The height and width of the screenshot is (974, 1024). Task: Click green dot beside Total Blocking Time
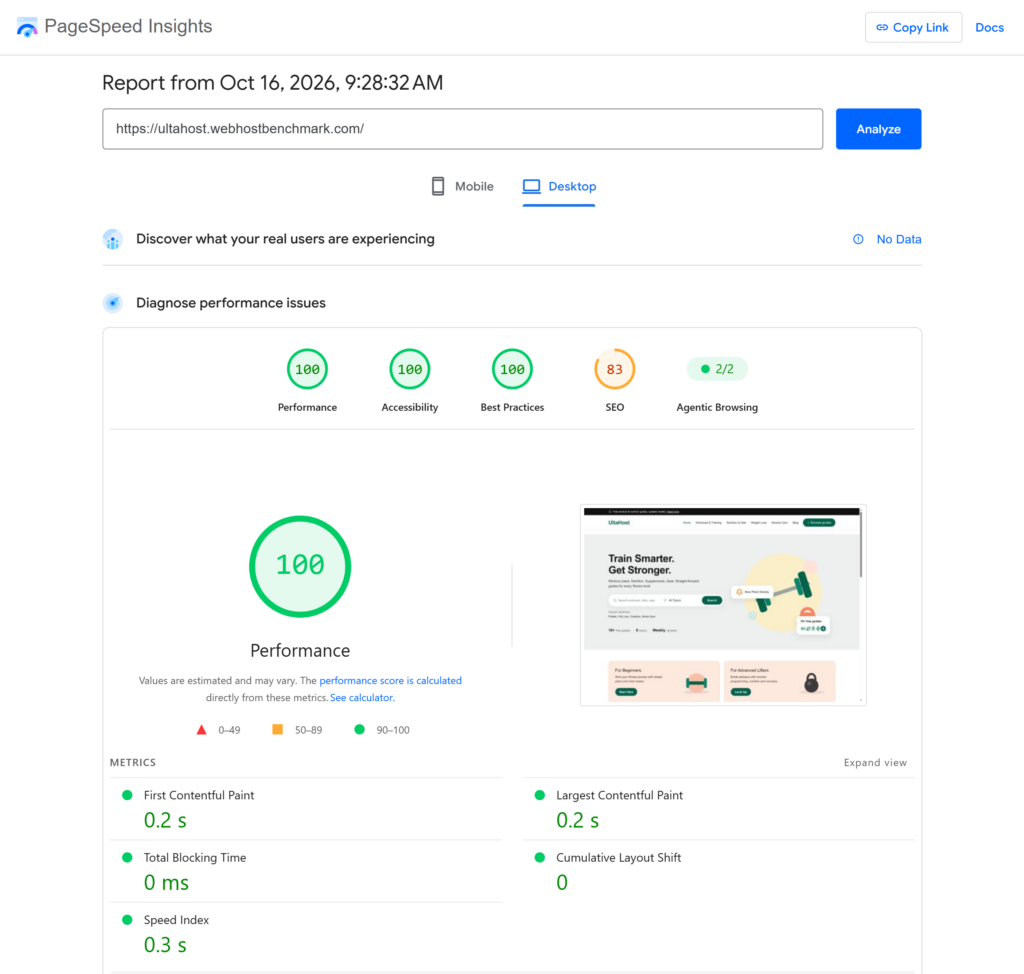pyautogui.click(x=127, y=857)
